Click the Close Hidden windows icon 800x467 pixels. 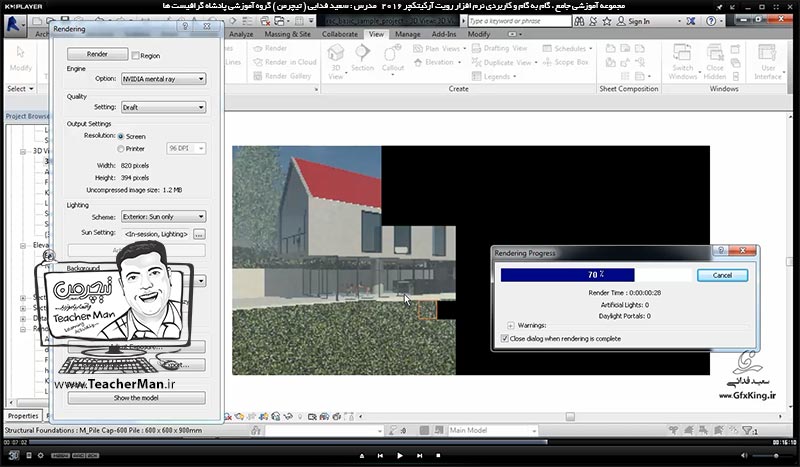(714, 53)
